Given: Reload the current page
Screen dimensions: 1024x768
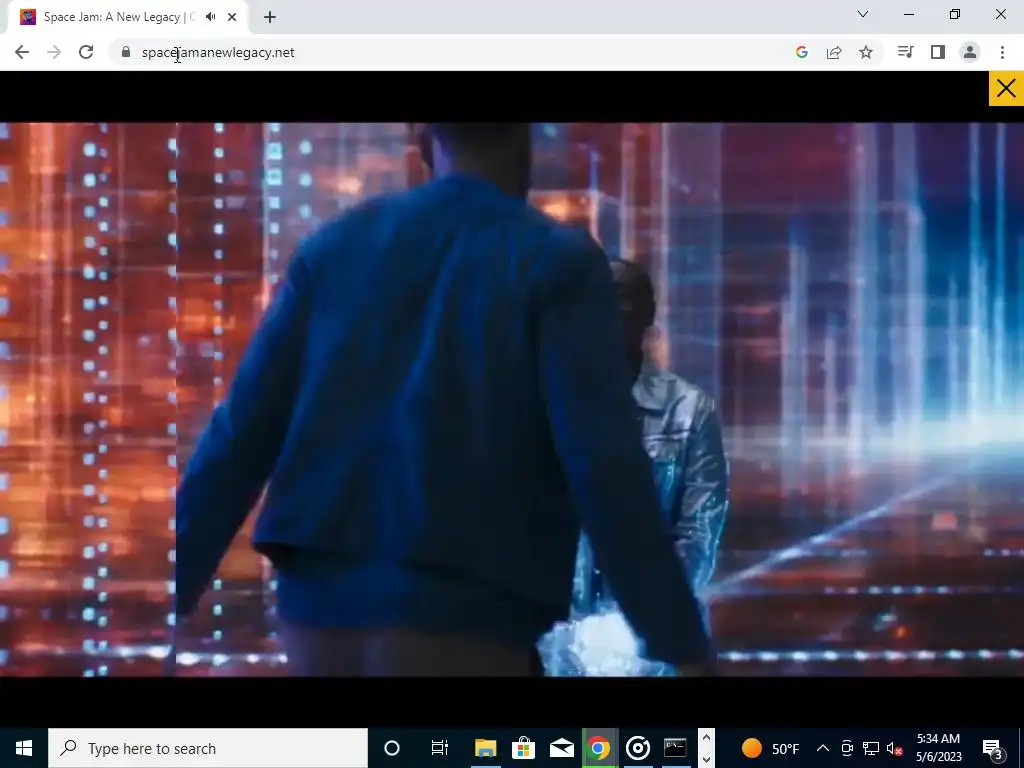Looking at the screenshot, I should (86, 52).
